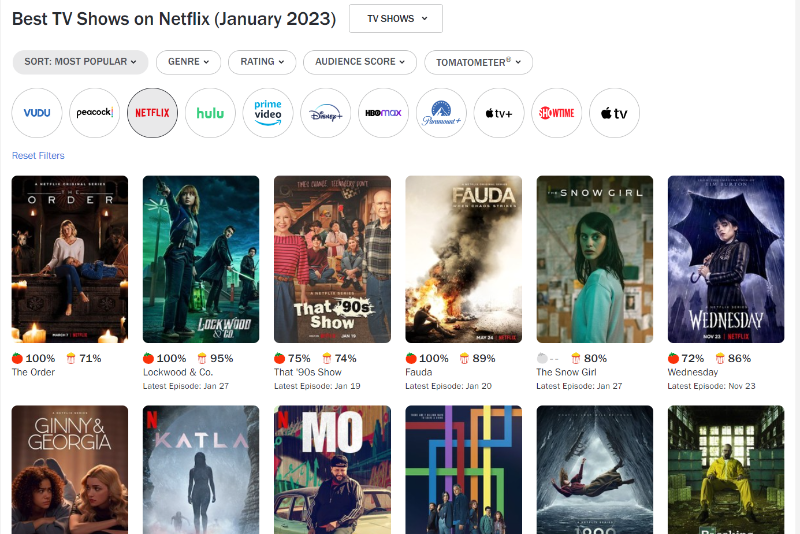Screen dimensions: 800x534
Task: Open The Snow Girl poster thumbnail
Action: point(594,259)
